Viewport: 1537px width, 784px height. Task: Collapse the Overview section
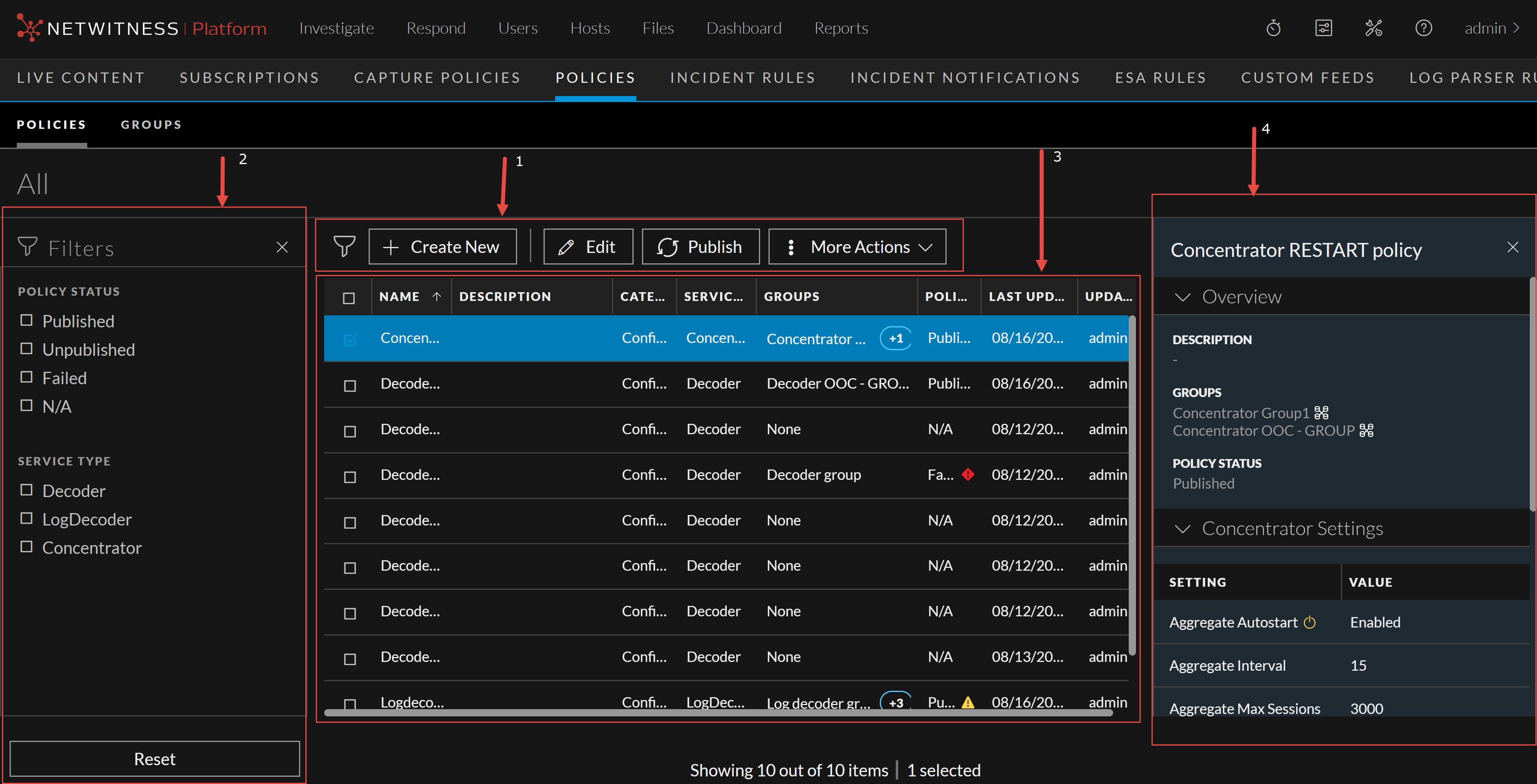1183,297
